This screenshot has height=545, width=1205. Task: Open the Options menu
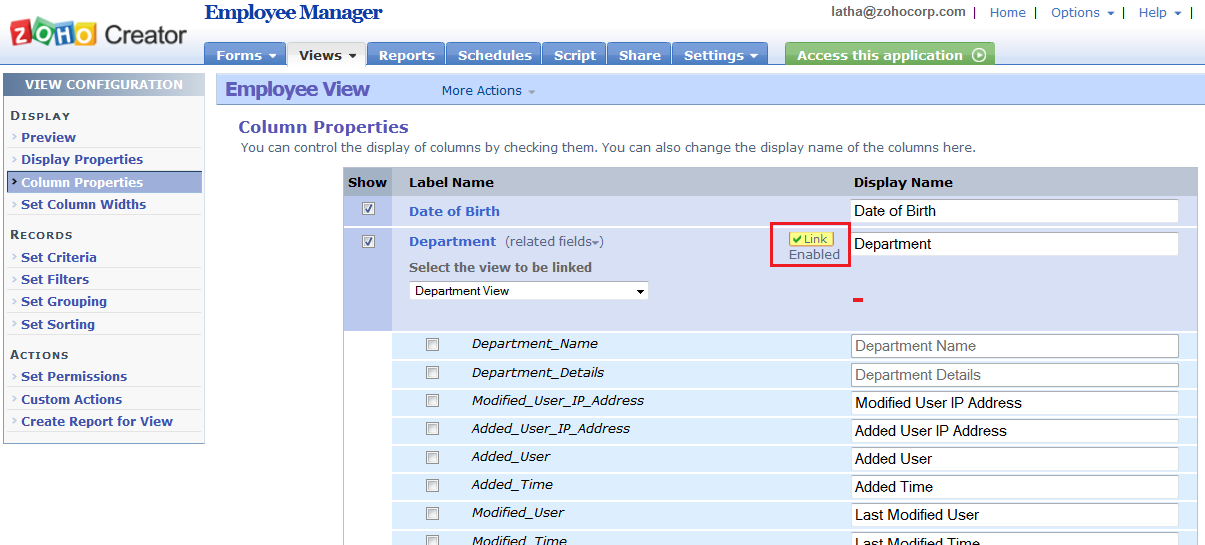click(x=1082, y=12)
